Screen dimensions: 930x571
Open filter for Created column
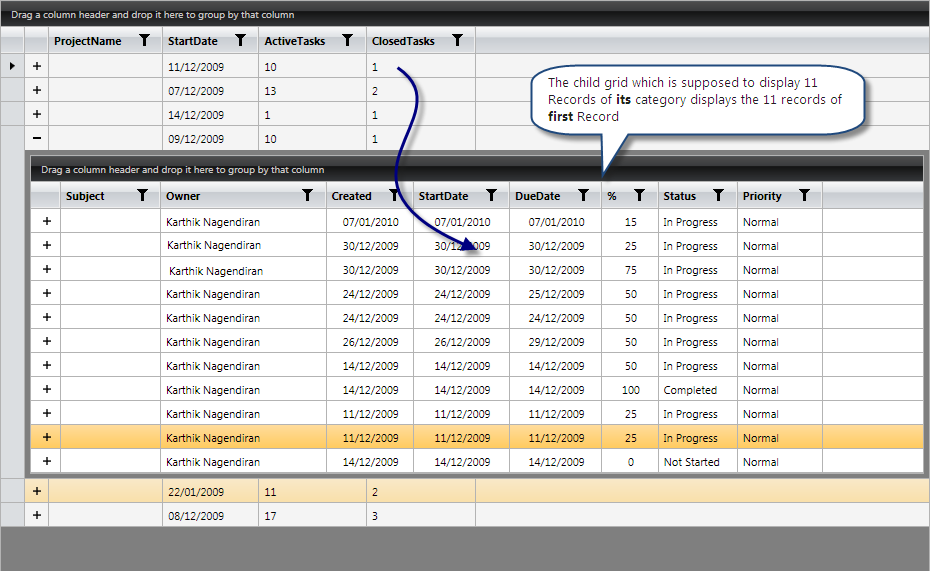(x=394, y=195)
